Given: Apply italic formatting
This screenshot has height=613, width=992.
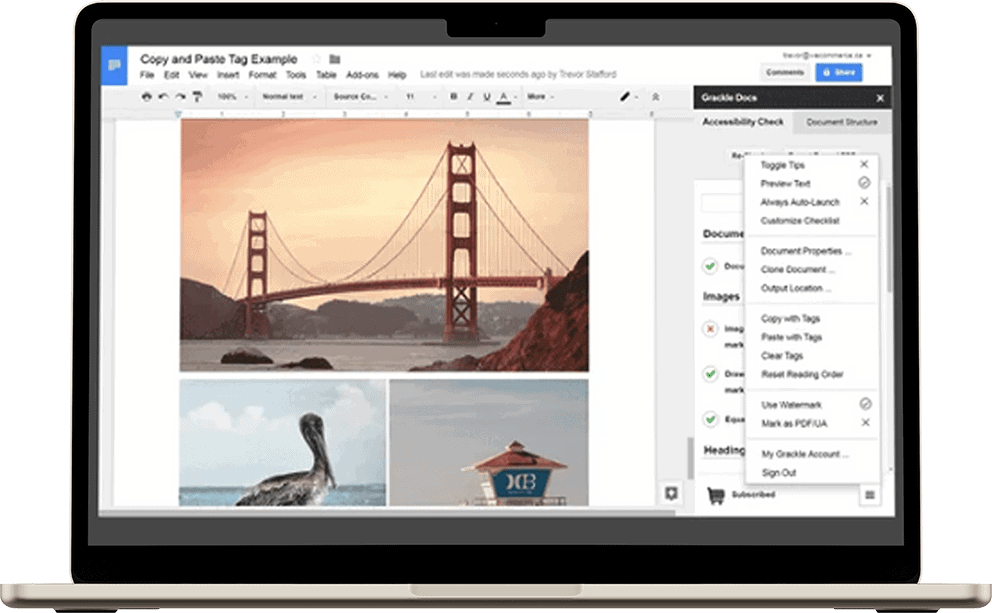Looking at the screenshot, I should click(x=470, y=97).
